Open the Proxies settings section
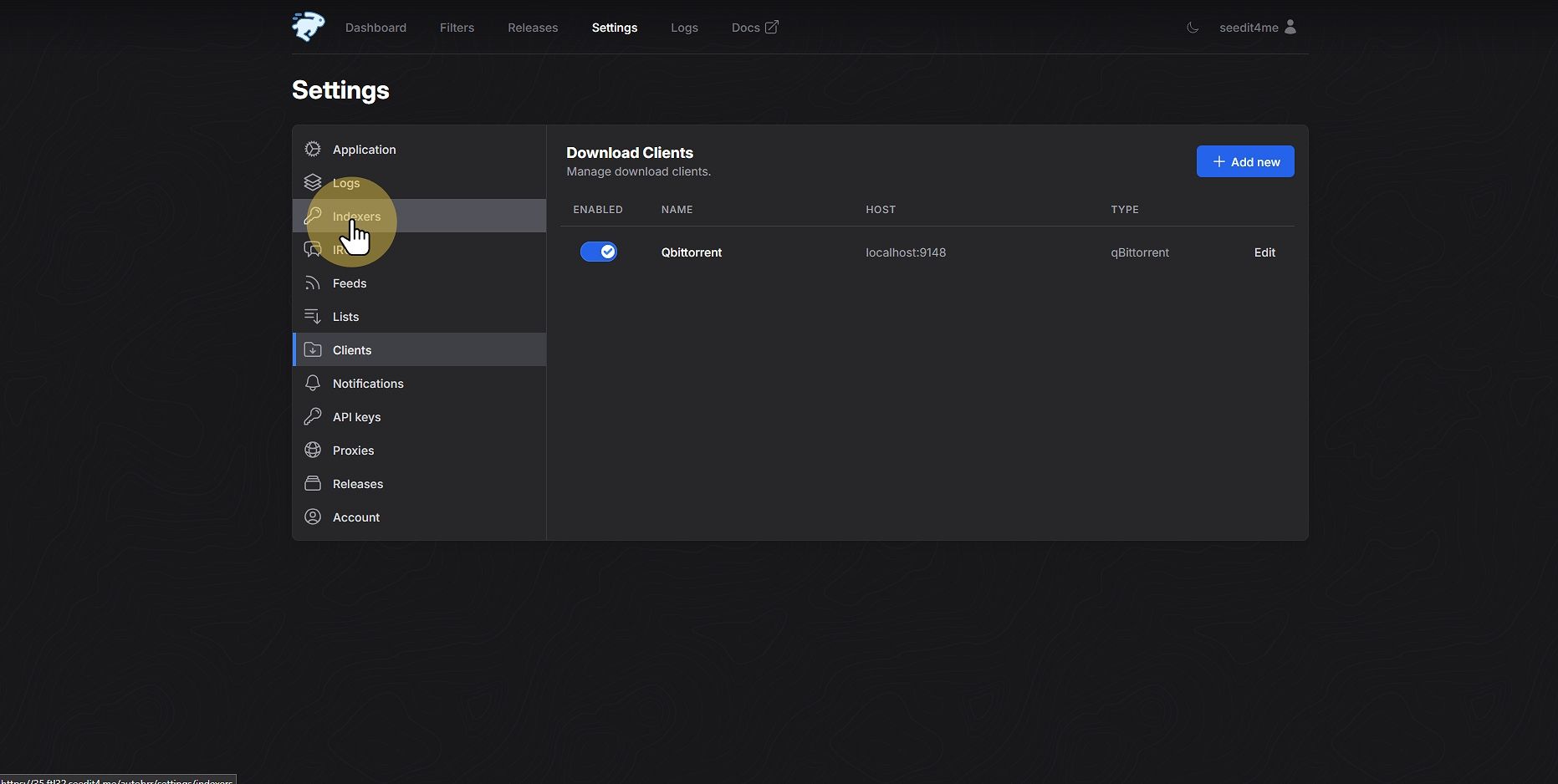1558x784 pixels. click(x=419, y=450)
